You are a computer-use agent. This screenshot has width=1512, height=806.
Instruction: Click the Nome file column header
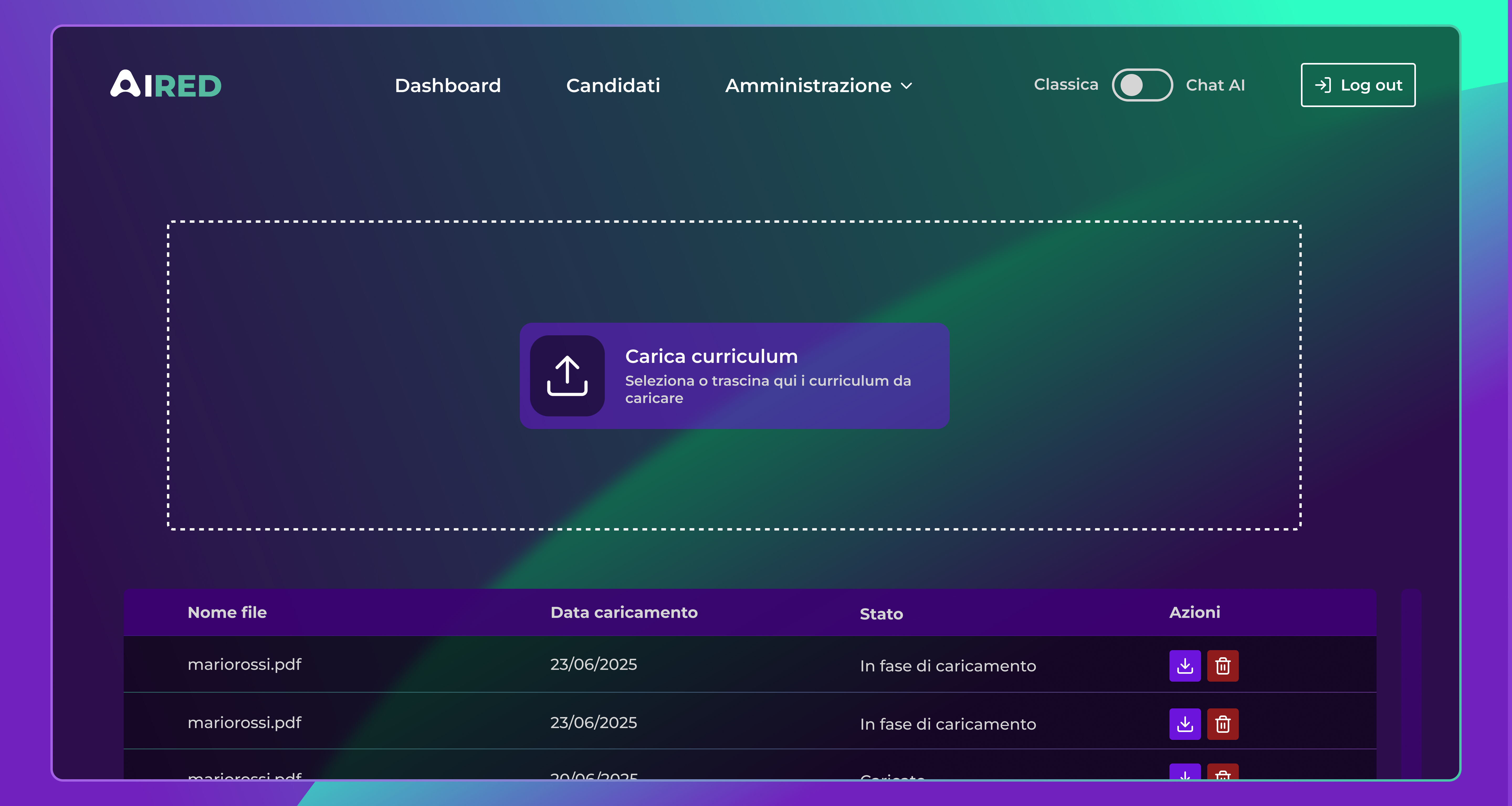click(227, 612)
